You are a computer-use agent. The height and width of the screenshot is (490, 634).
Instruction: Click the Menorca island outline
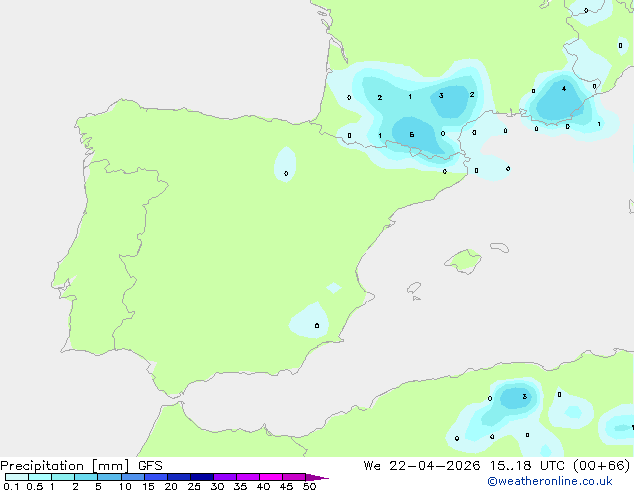500,247
